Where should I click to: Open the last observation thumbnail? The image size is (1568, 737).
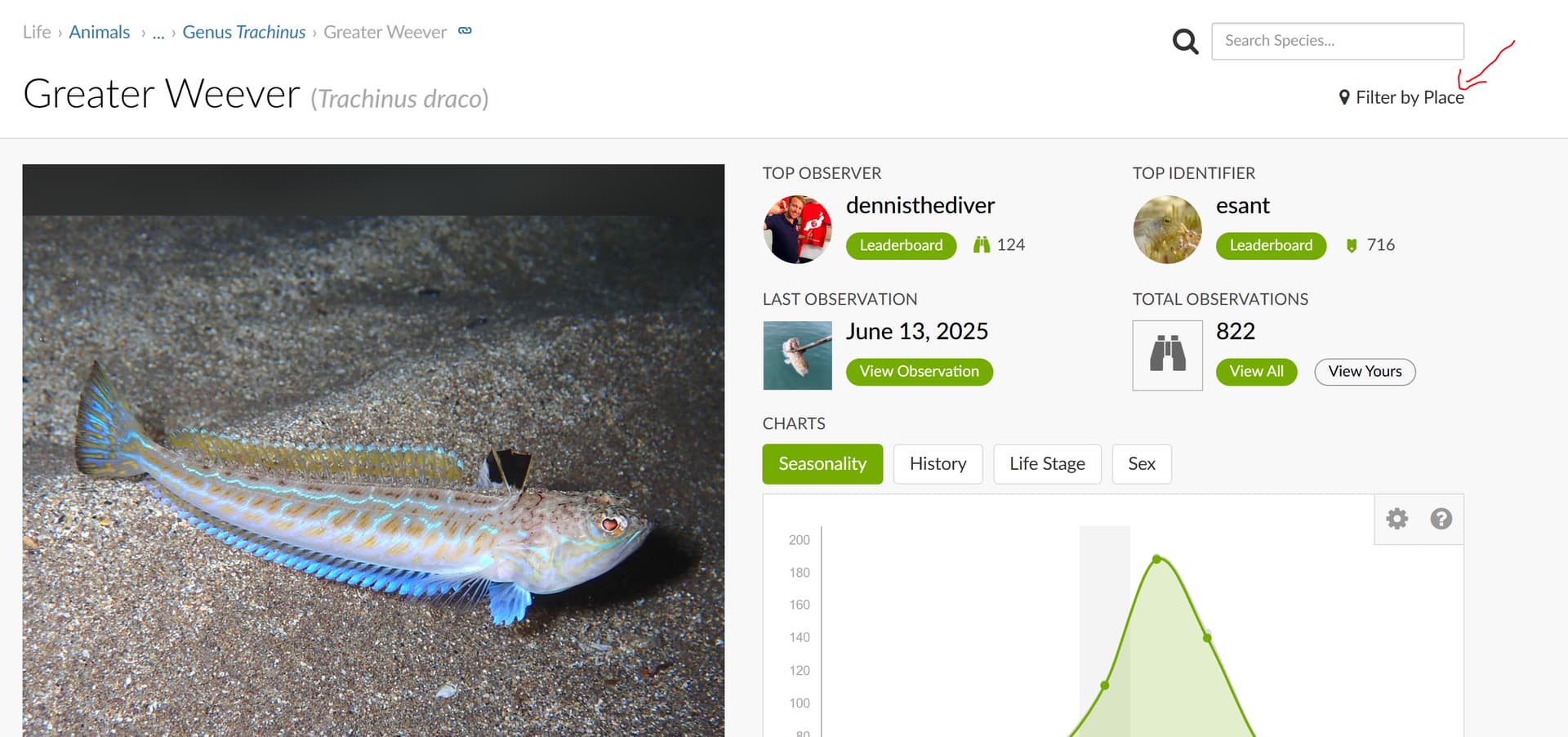click(x=798, y=355)
